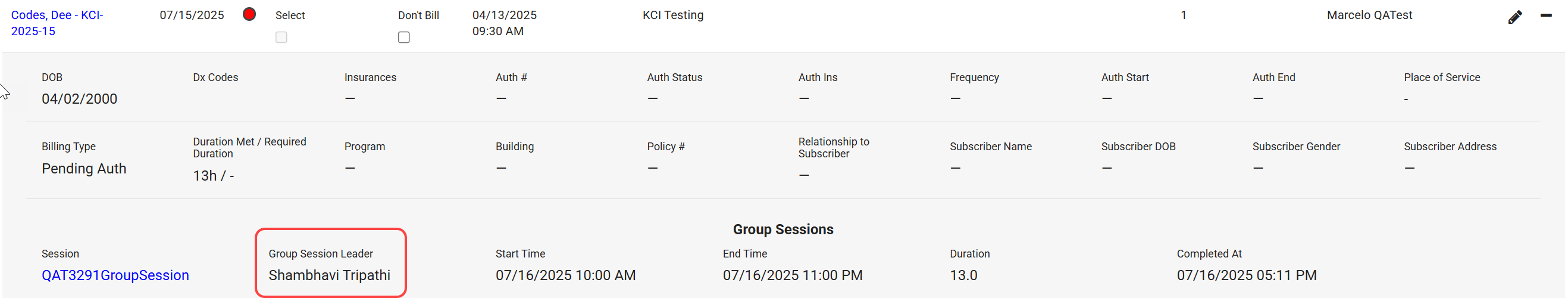The width and height of the screenshot is (1568, 298).
Task: Click the Group Sessions heading
Action: point(783,229)
